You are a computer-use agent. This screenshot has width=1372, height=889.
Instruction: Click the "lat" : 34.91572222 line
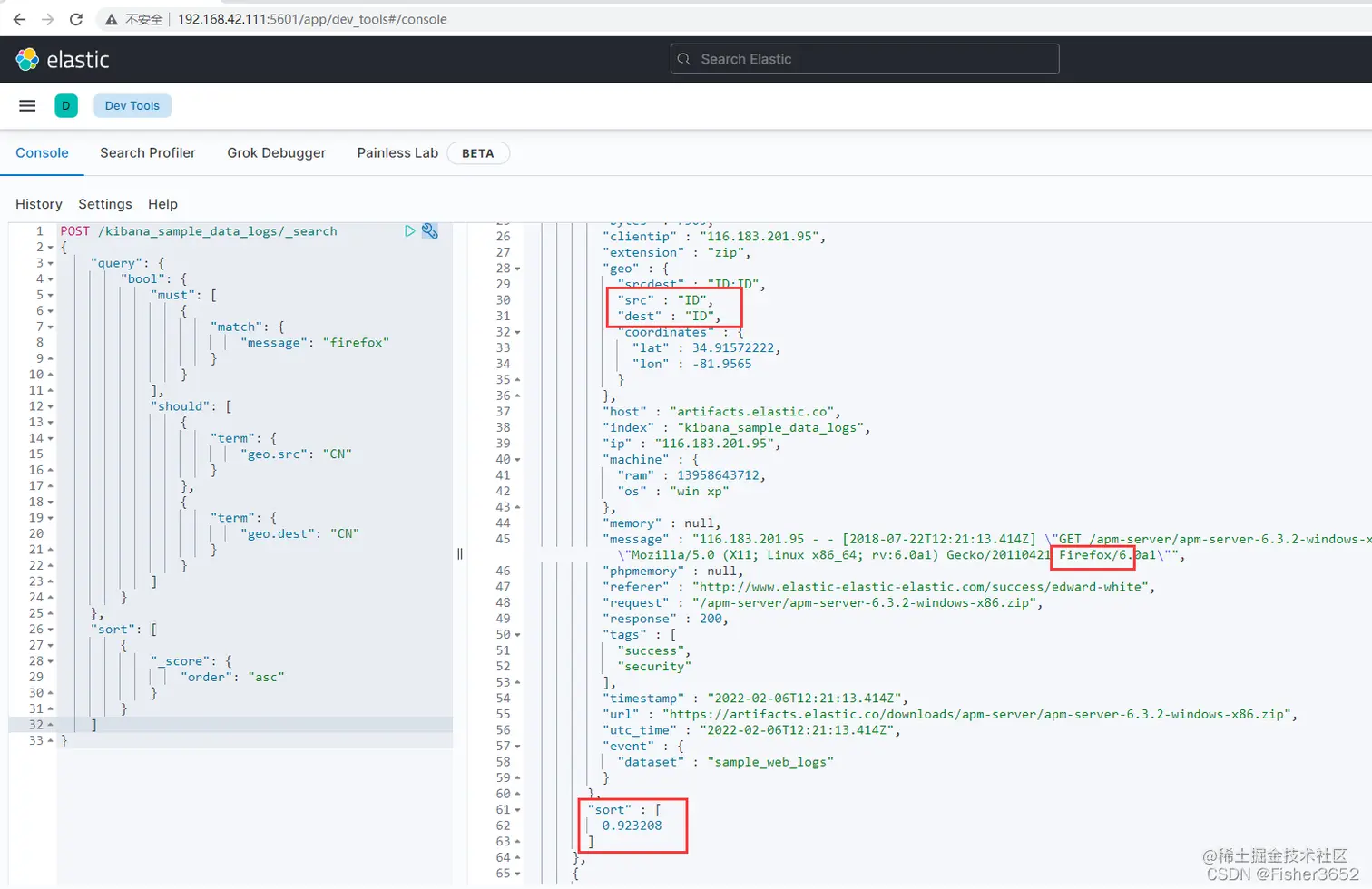pos(706,348)
